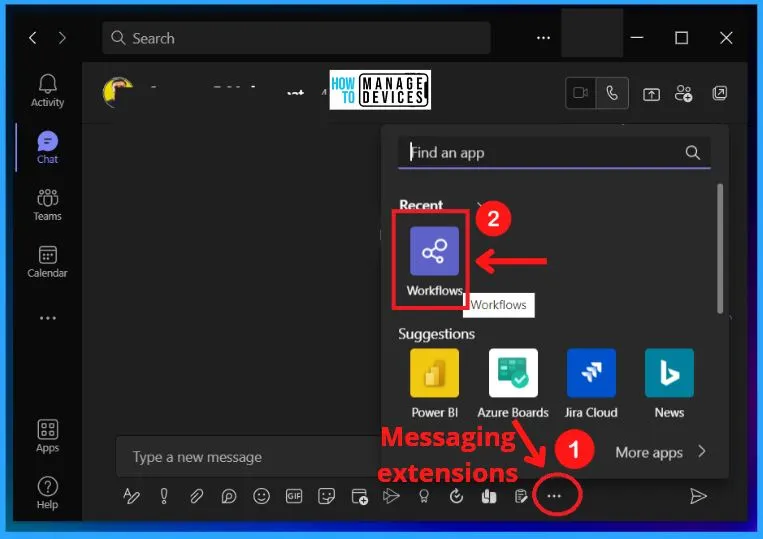
Task: Go back using navigation arrow
Action: tap(33, 38)
